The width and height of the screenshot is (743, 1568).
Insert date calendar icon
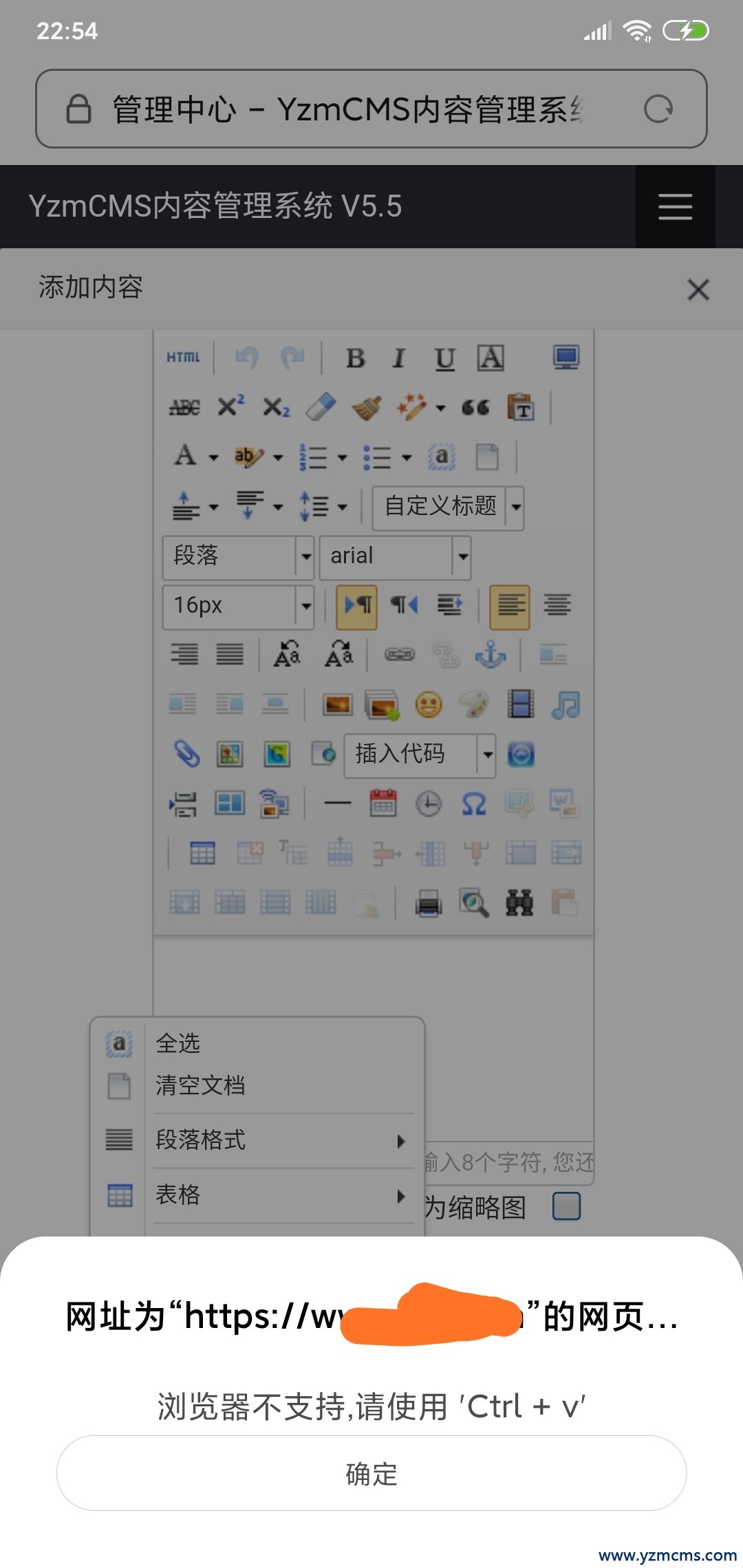click(x=383, y=803)
